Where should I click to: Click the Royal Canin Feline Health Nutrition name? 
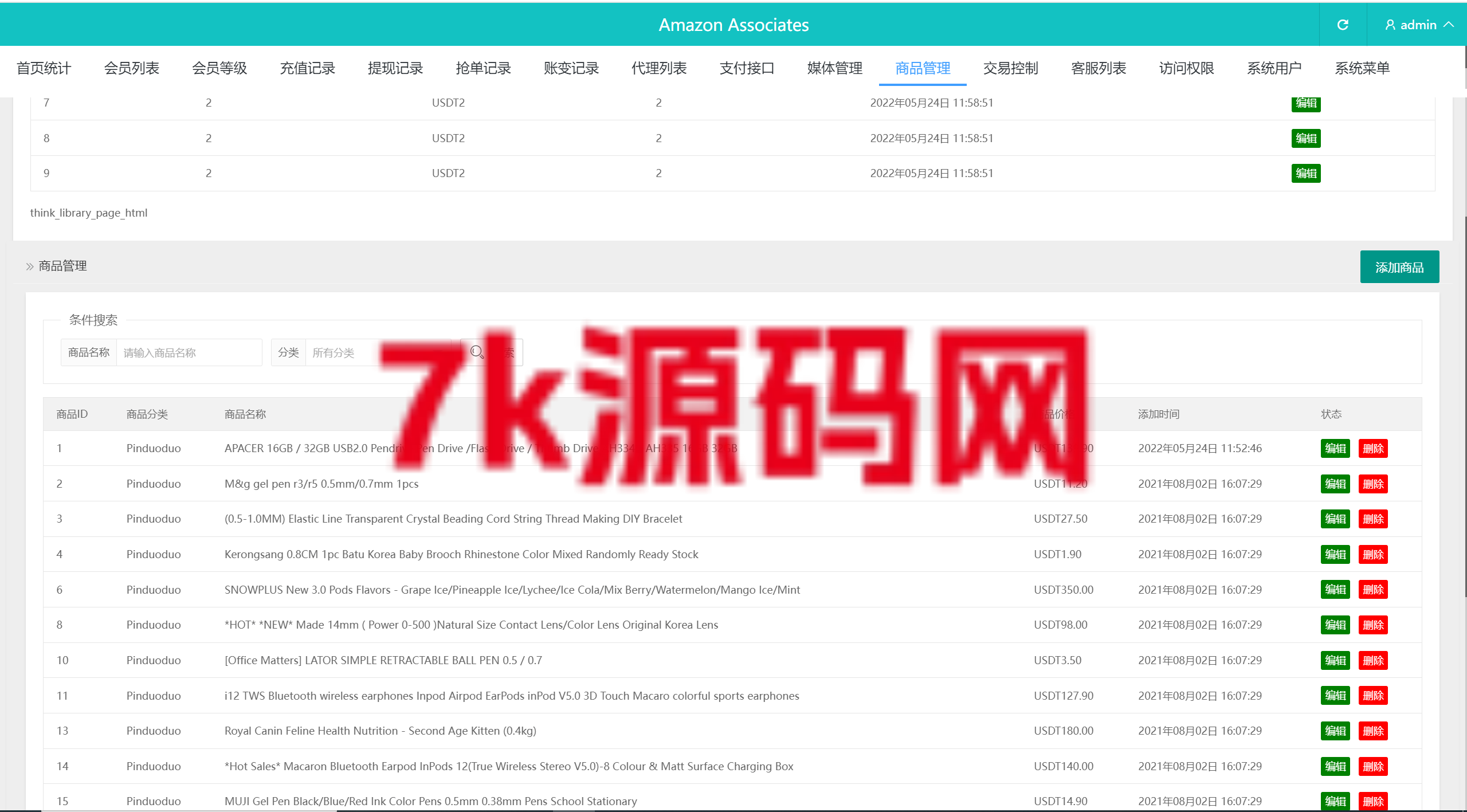click(x=381, y=731)
